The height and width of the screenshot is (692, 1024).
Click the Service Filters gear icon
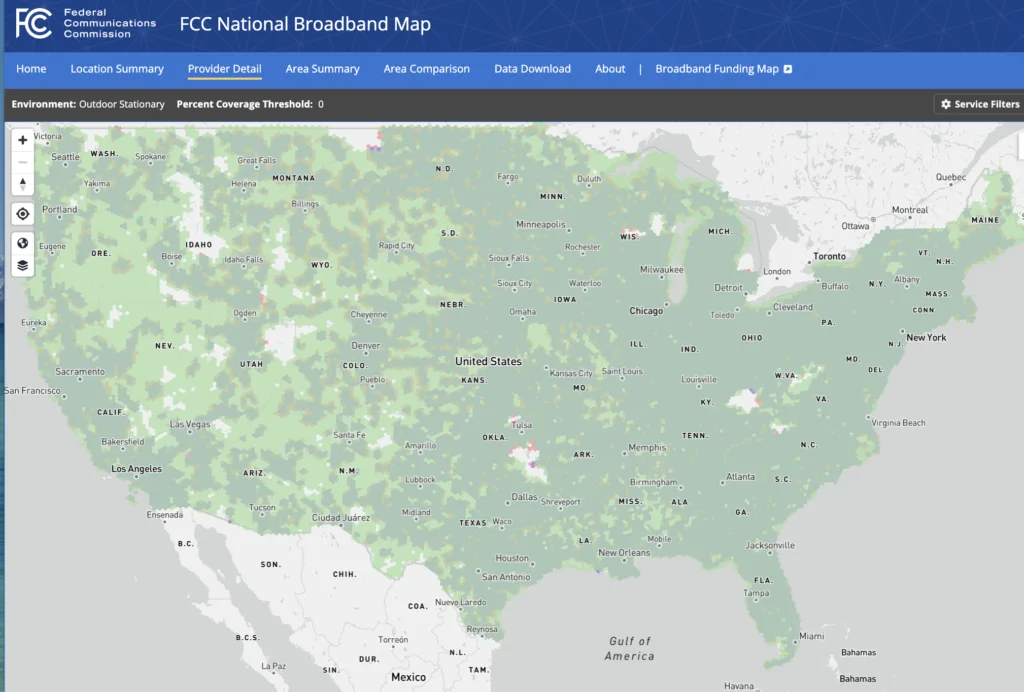click(946, 104)
